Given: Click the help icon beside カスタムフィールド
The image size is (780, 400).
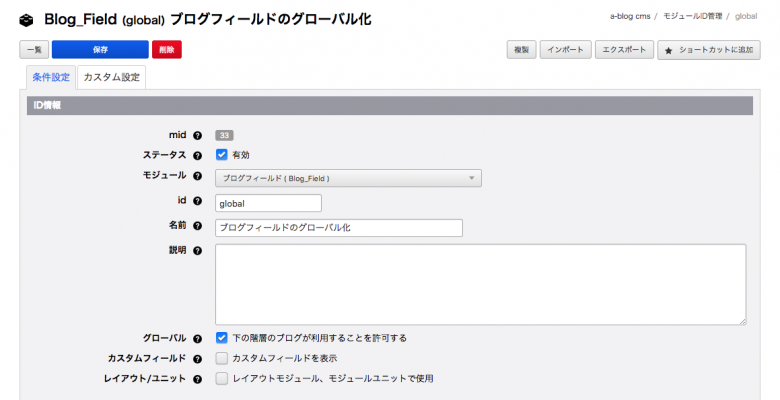Looking at the screenshot, I should click(197, 358).
